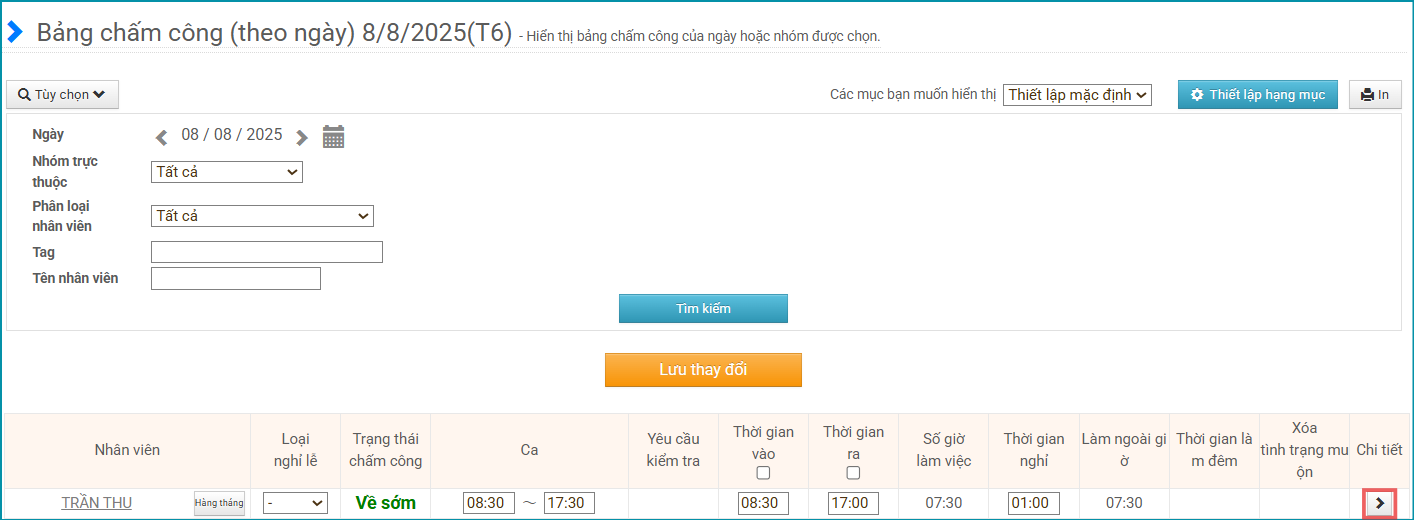This screenshot has height=520, width=1414.
Task: Open detail arrow for TRẦN THU row
Action: (1380, 503)
